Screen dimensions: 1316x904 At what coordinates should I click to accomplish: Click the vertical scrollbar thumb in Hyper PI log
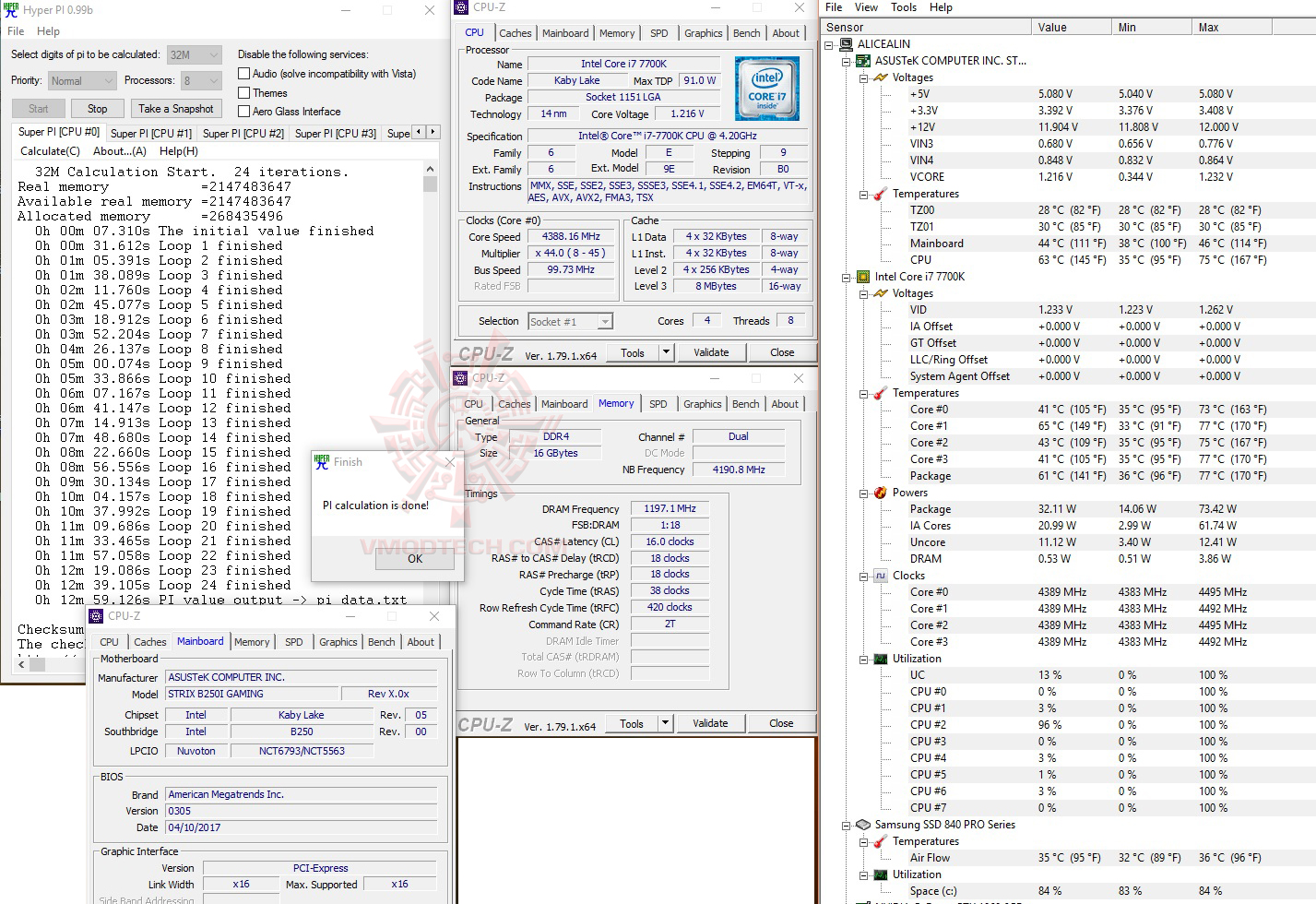click(430, 184)
